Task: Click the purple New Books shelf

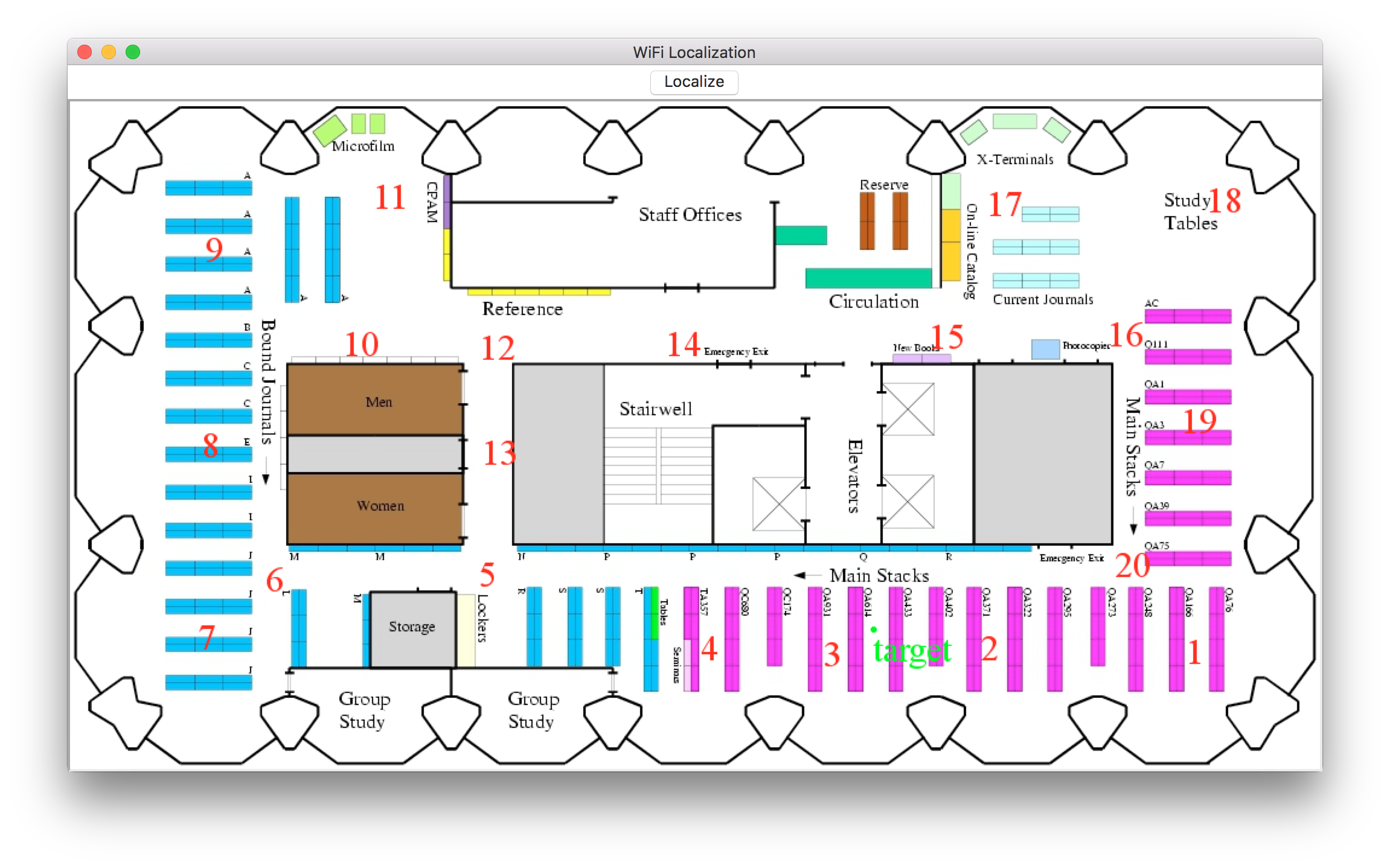Action: coord(921,358)
